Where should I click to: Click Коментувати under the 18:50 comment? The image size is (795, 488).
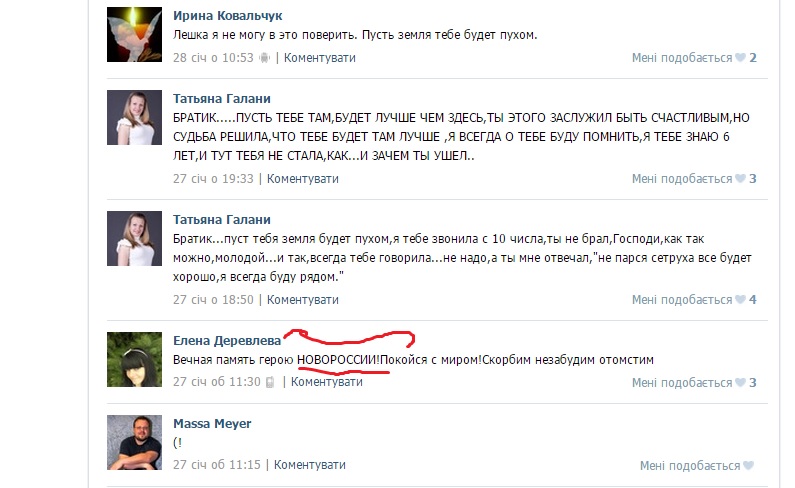click(303, 300)
